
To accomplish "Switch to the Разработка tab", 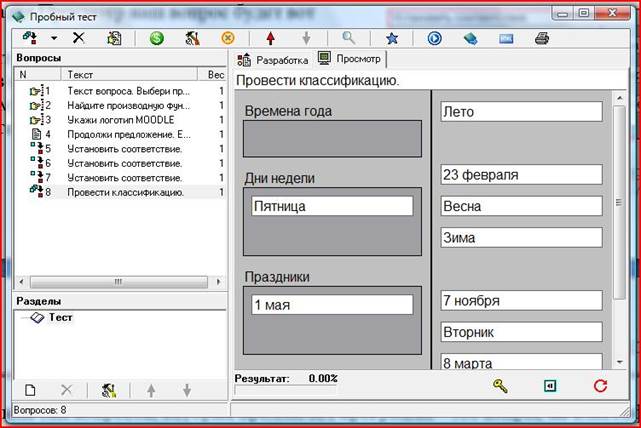I will [x=273, y=60].
